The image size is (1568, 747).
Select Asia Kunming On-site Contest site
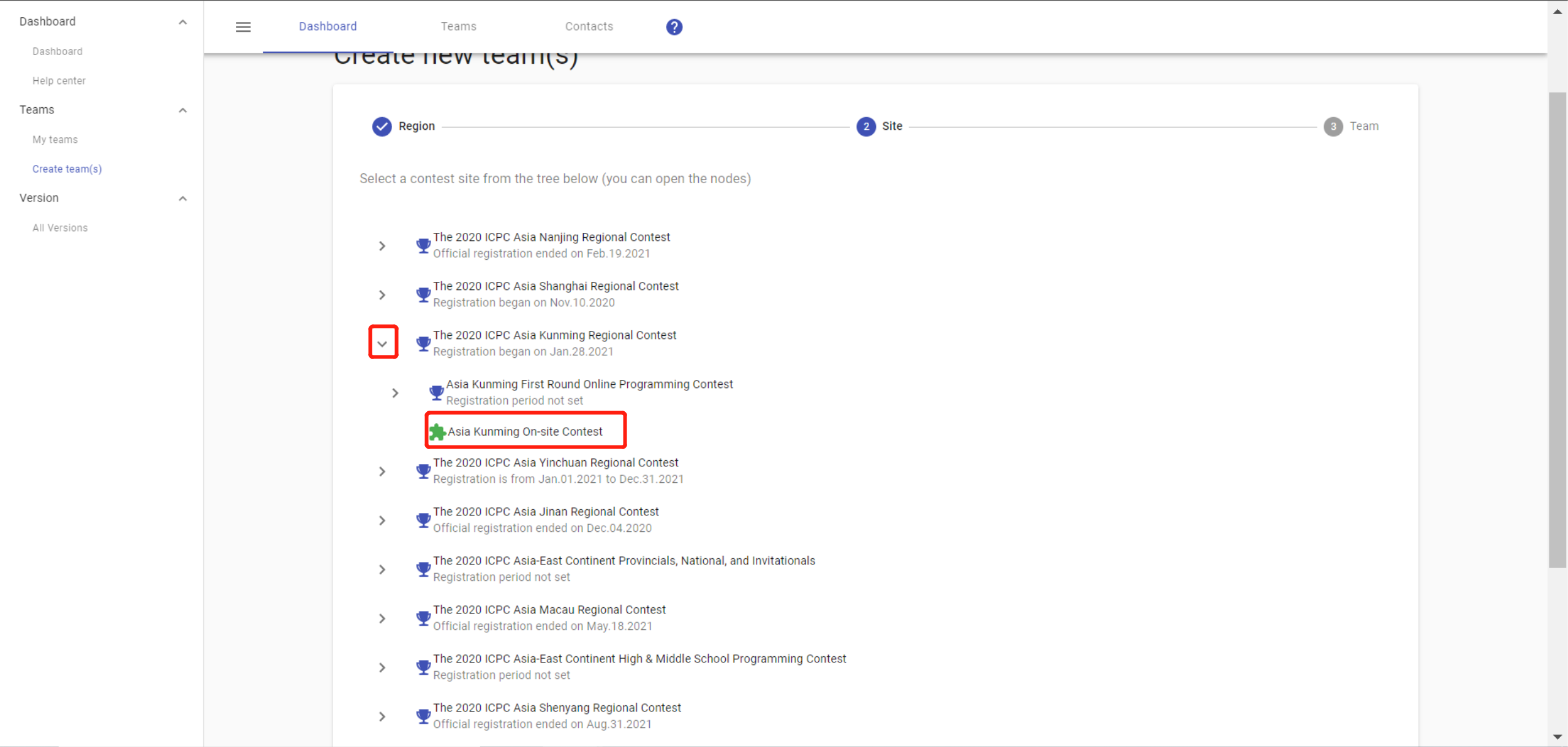coord(525,431)
